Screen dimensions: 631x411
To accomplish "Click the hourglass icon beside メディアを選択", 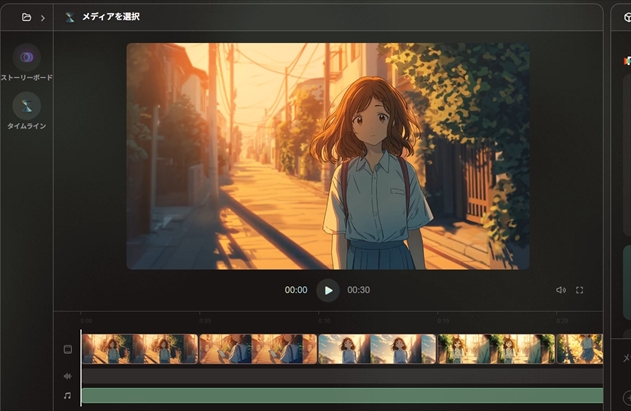I will pos(69,17).
